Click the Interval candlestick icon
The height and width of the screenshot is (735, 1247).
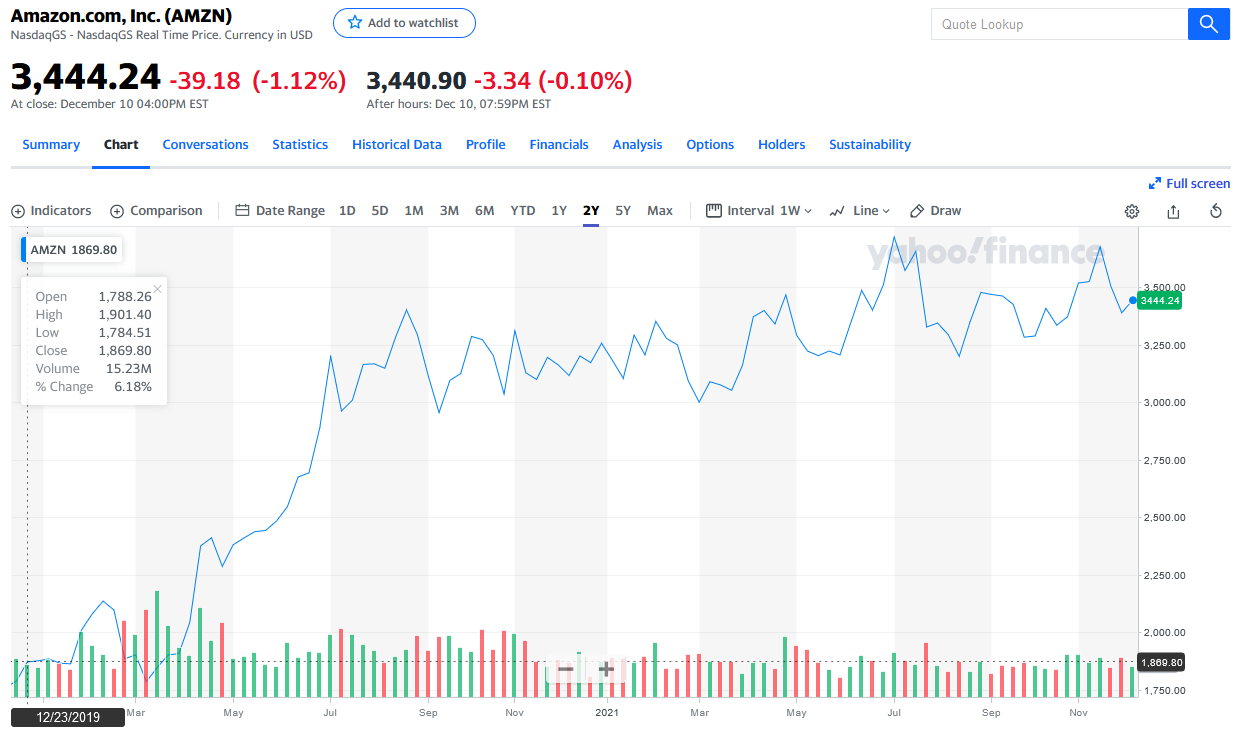click(713, 211)
